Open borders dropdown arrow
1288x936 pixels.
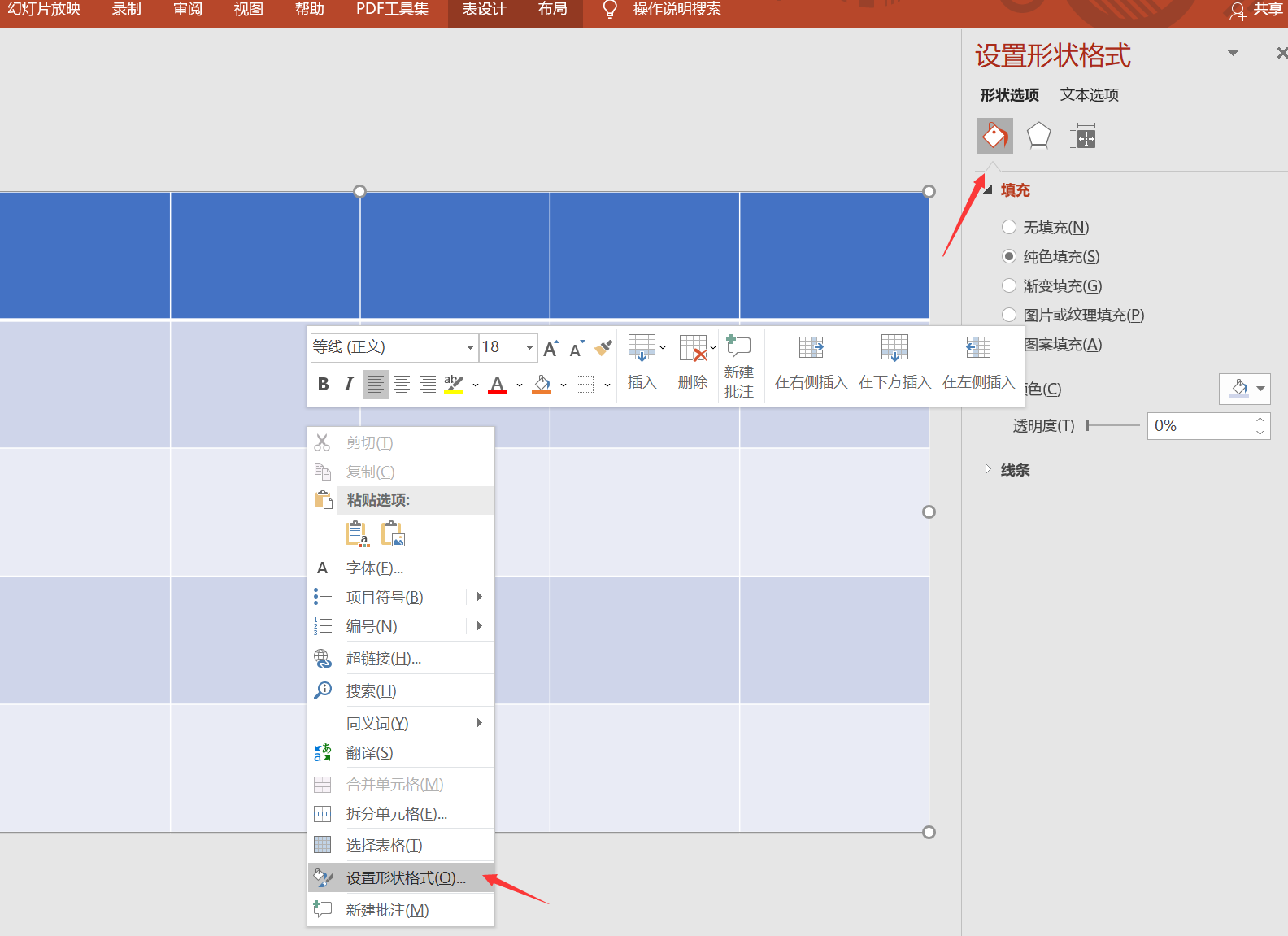pyautogui.click(x=607, y=385)
